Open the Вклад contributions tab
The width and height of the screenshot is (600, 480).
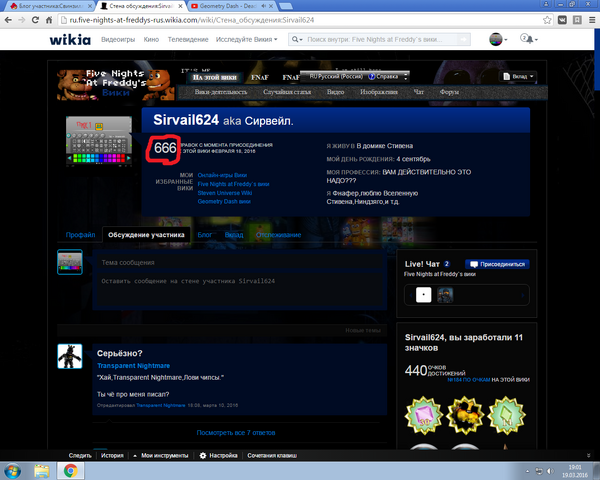(x=234, y=235)
